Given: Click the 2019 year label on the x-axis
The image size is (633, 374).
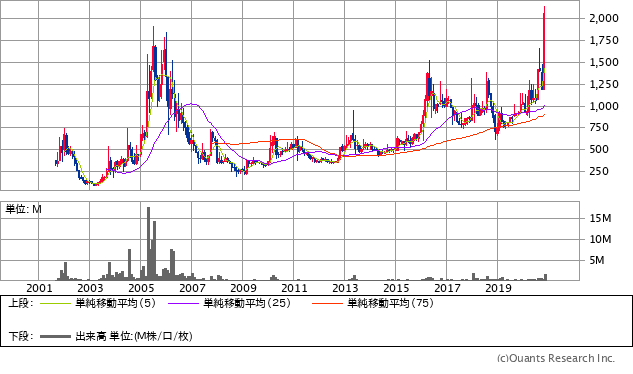Looking at the screenshot, I should 498,288.
